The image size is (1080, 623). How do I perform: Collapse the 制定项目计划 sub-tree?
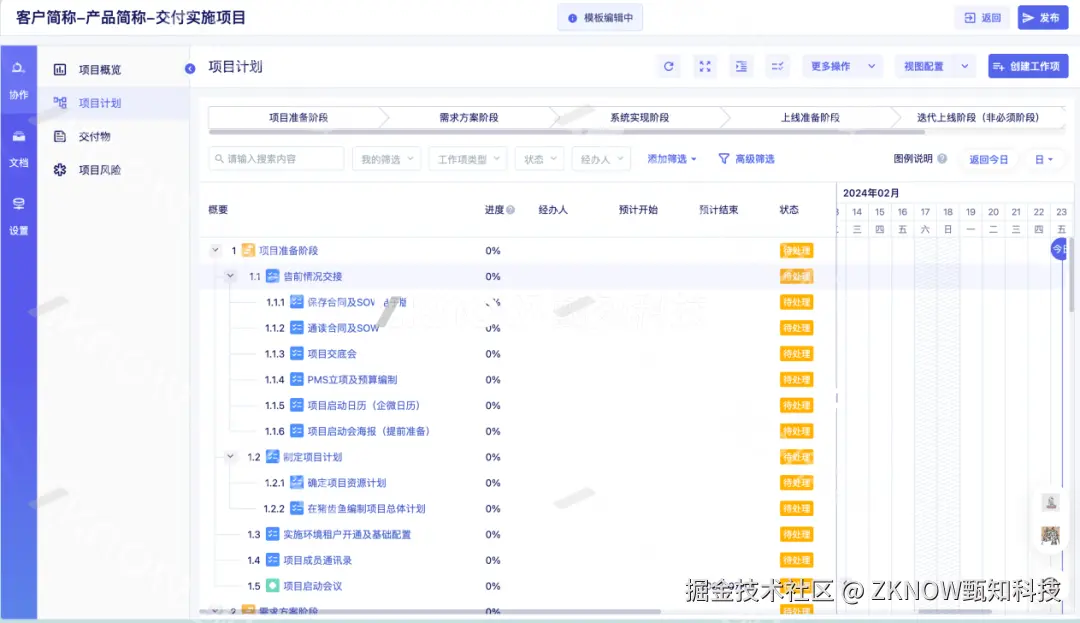(231, 456)
